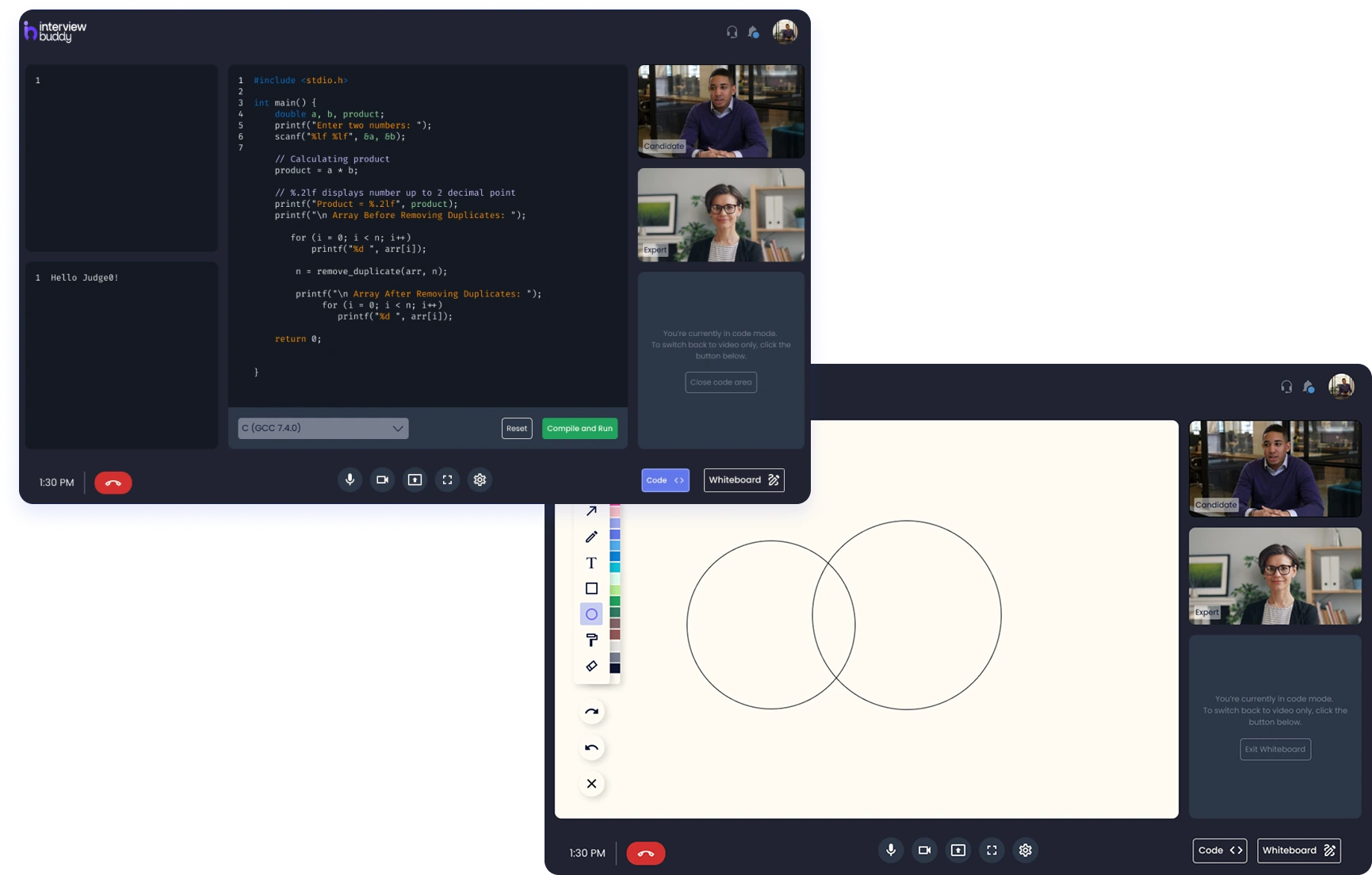Select the Rectangle shape tool

pyautogui.click(x=590, y=588)
